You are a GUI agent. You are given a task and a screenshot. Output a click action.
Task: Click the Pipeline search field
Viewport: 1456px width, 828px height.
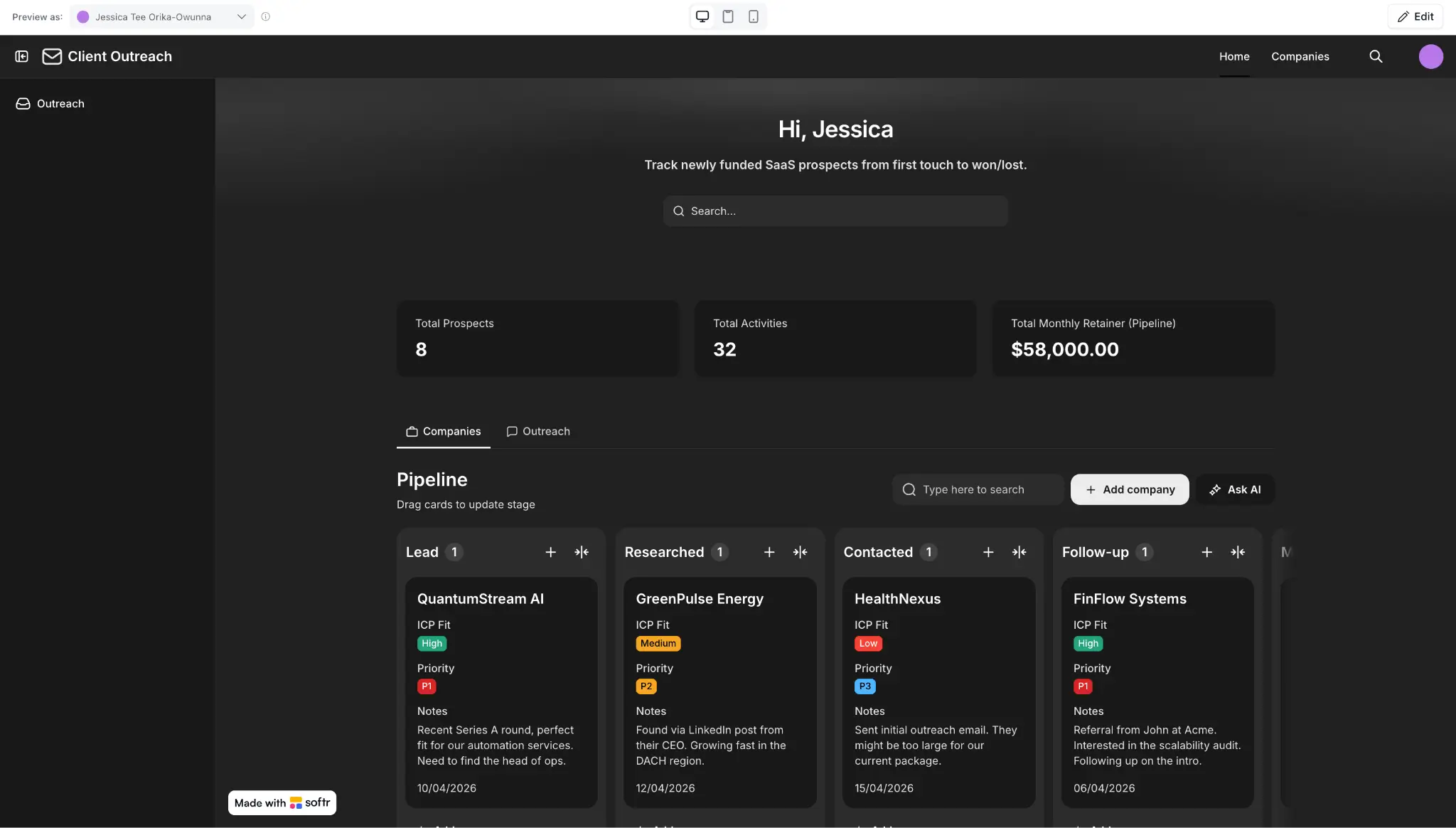(978, 489)
